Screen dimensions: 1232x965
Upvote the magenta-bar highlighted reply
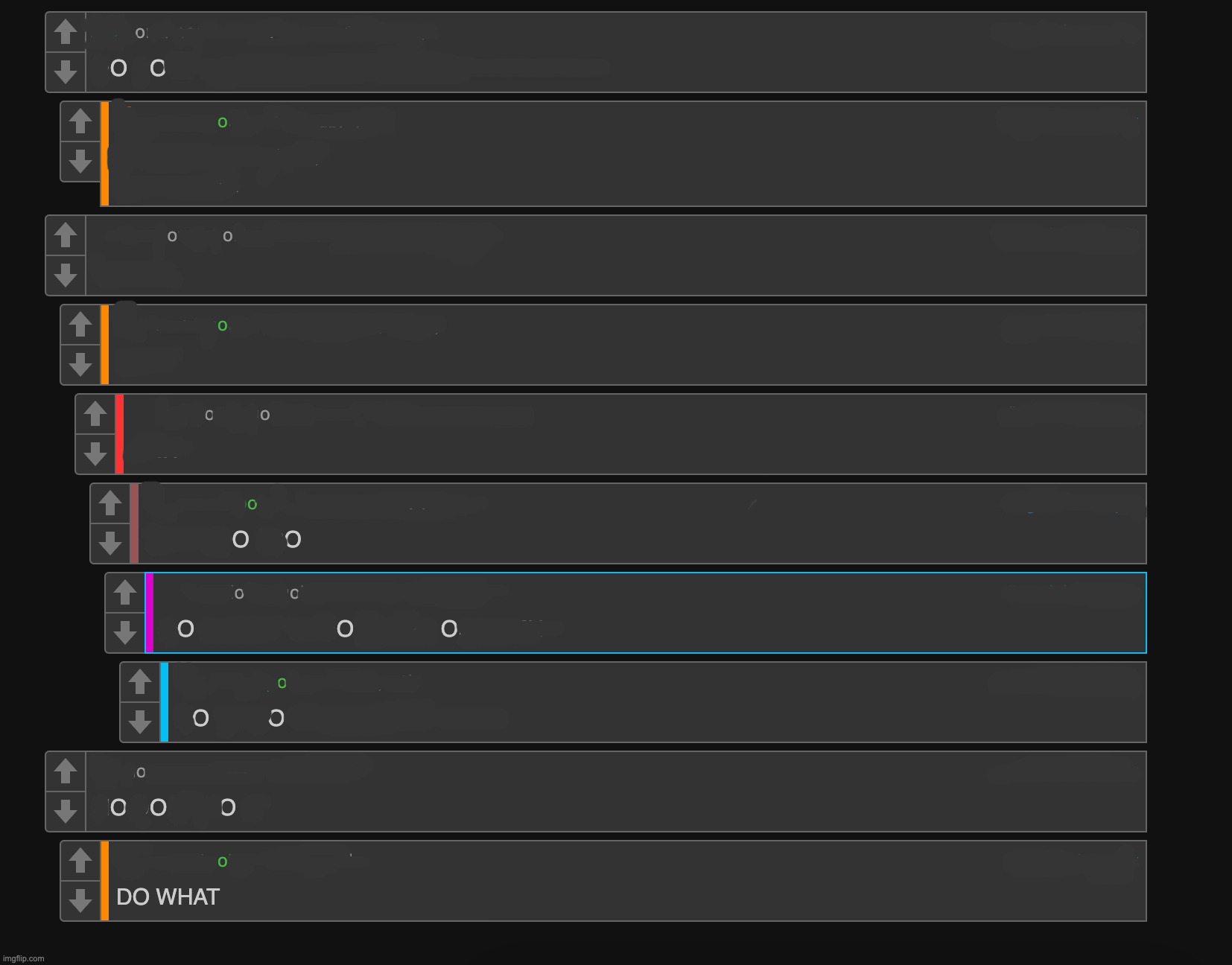pos(125,593)
